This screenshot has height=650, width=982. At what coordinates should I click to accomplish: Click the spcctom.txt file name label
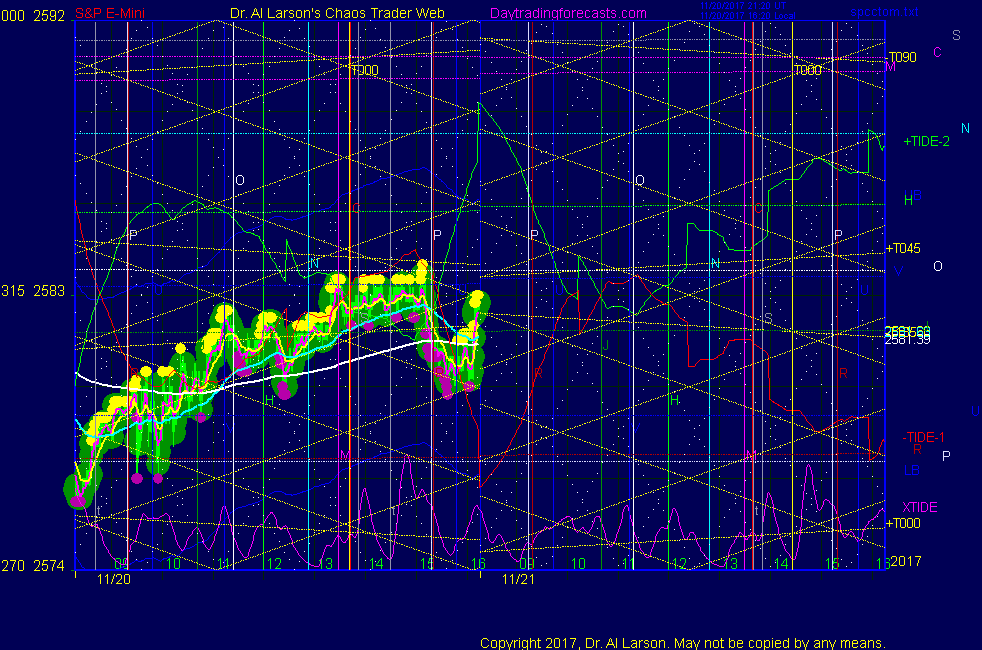coord(884,12)
